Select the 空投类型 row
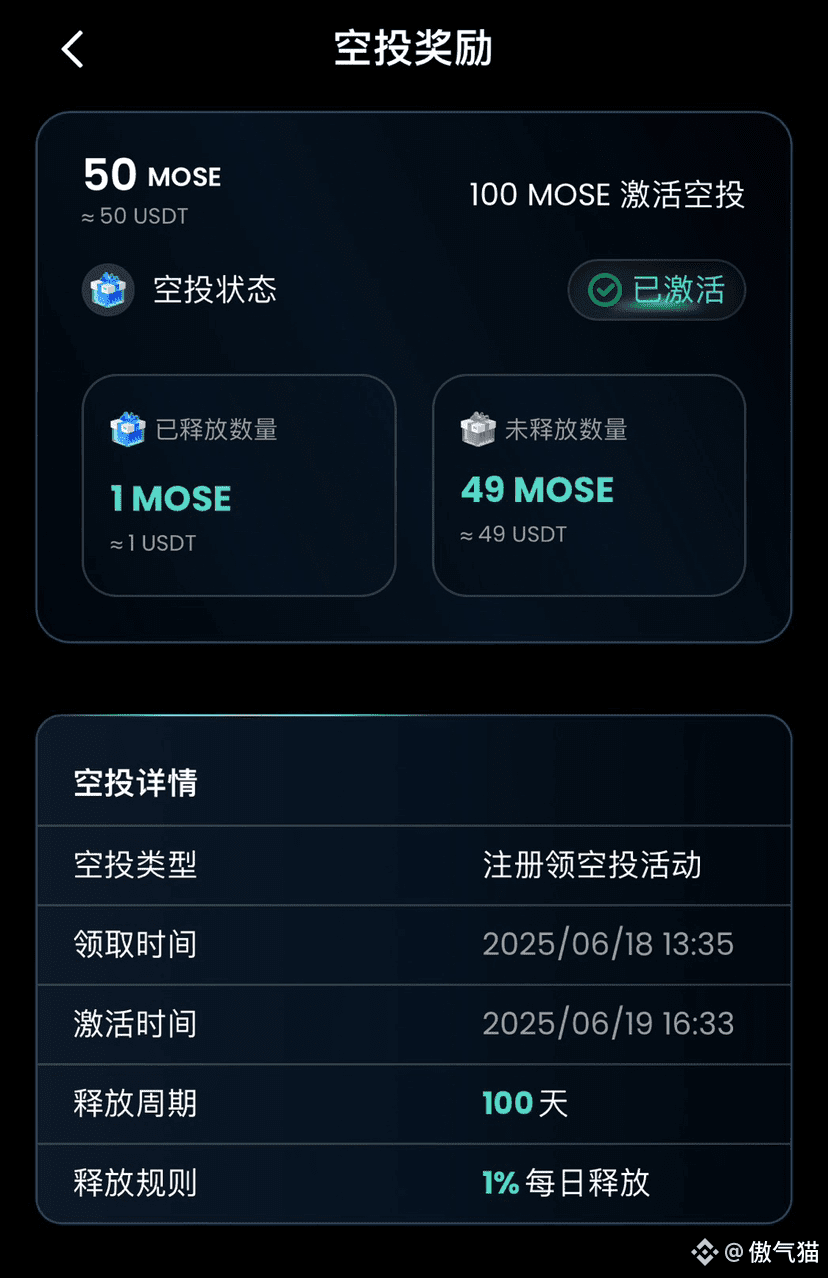The image size is (828, 1278). (x=414, y=865)
